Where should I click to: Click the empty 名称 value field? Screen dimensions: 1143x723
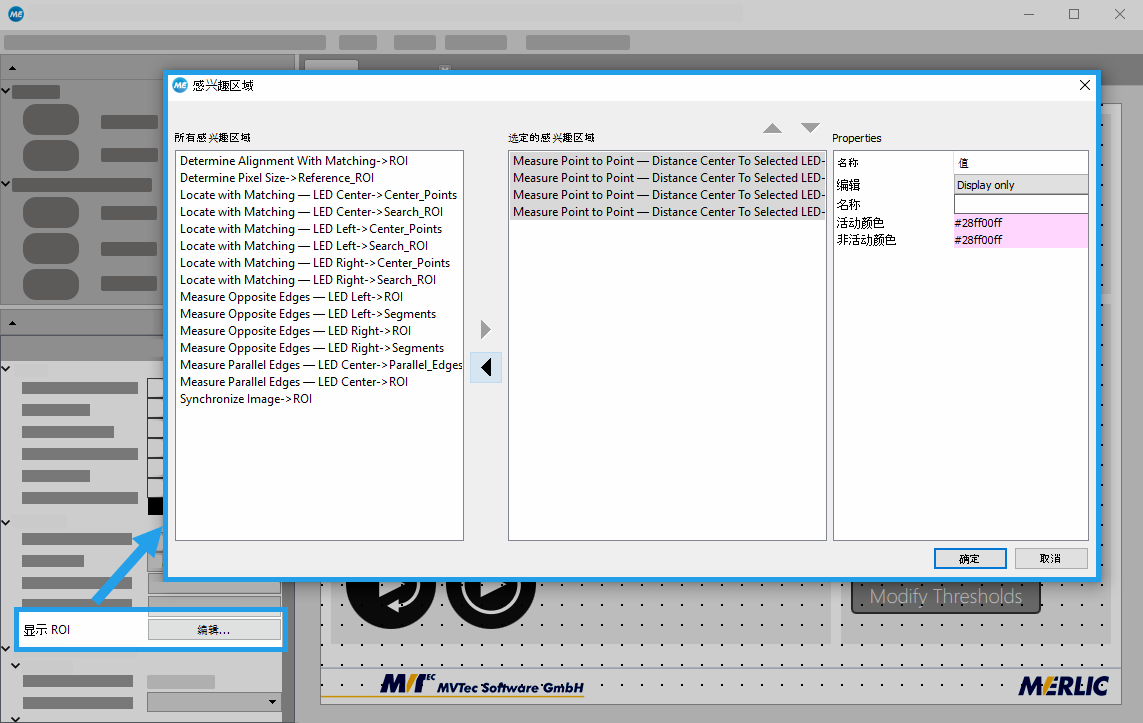click(1020, 204)
